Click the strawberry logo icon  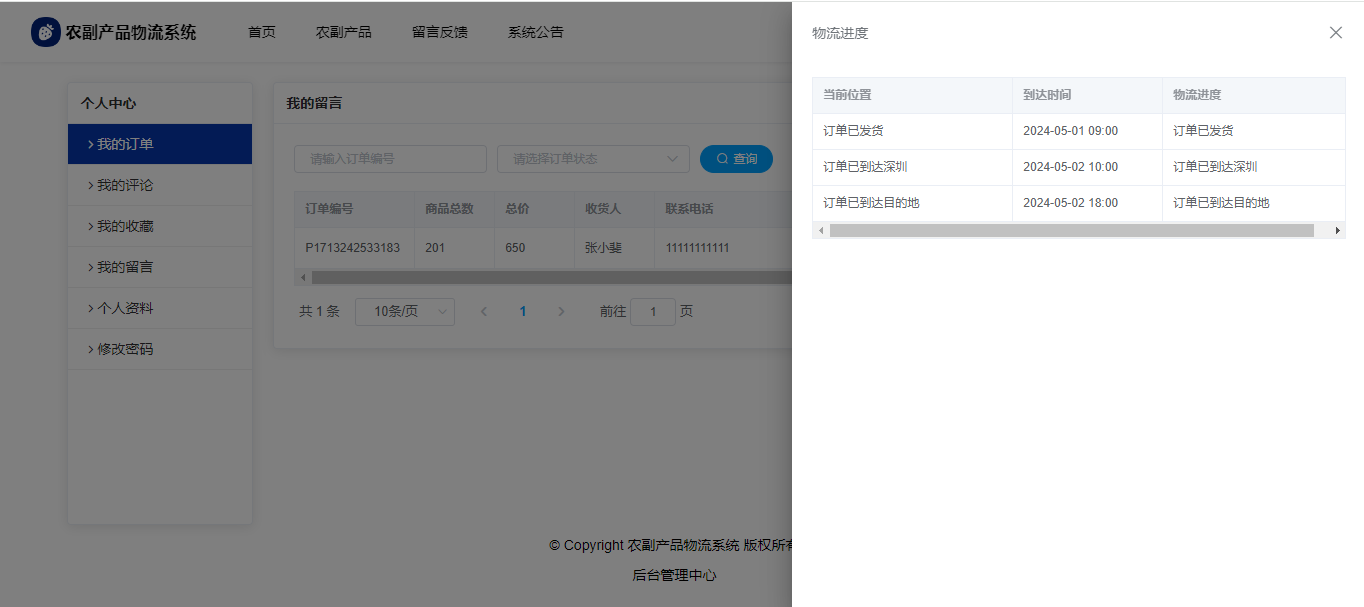pos(46,32)
